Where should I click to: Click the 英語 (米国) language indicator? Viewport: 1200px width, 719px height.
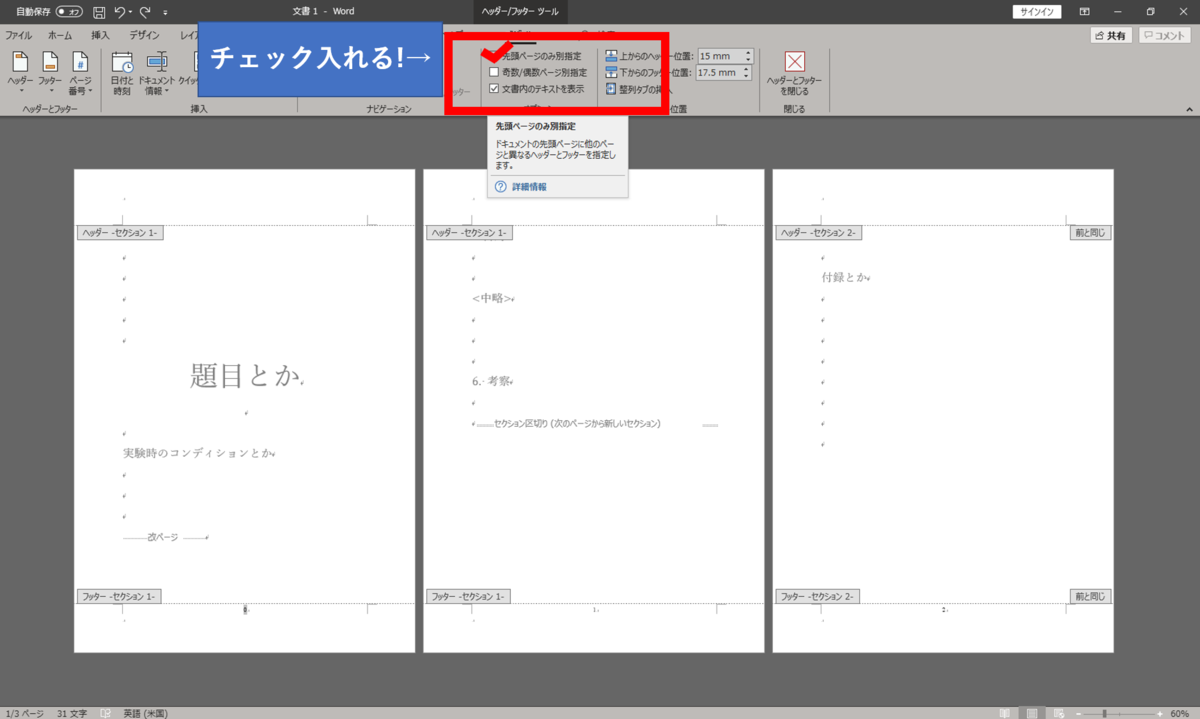click(145, 713)
